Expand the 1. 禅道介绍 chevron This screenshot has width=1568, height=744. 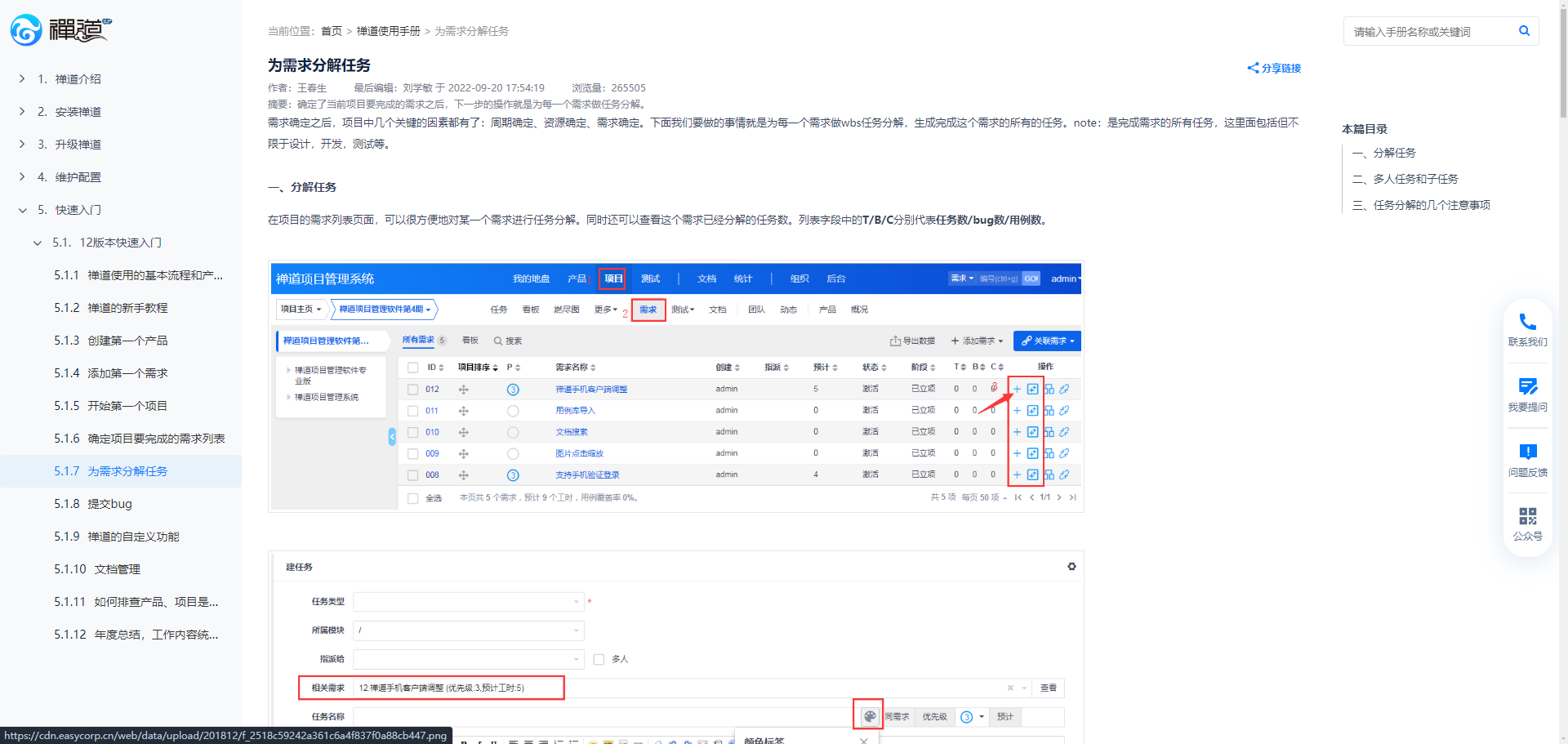[22, 78]
